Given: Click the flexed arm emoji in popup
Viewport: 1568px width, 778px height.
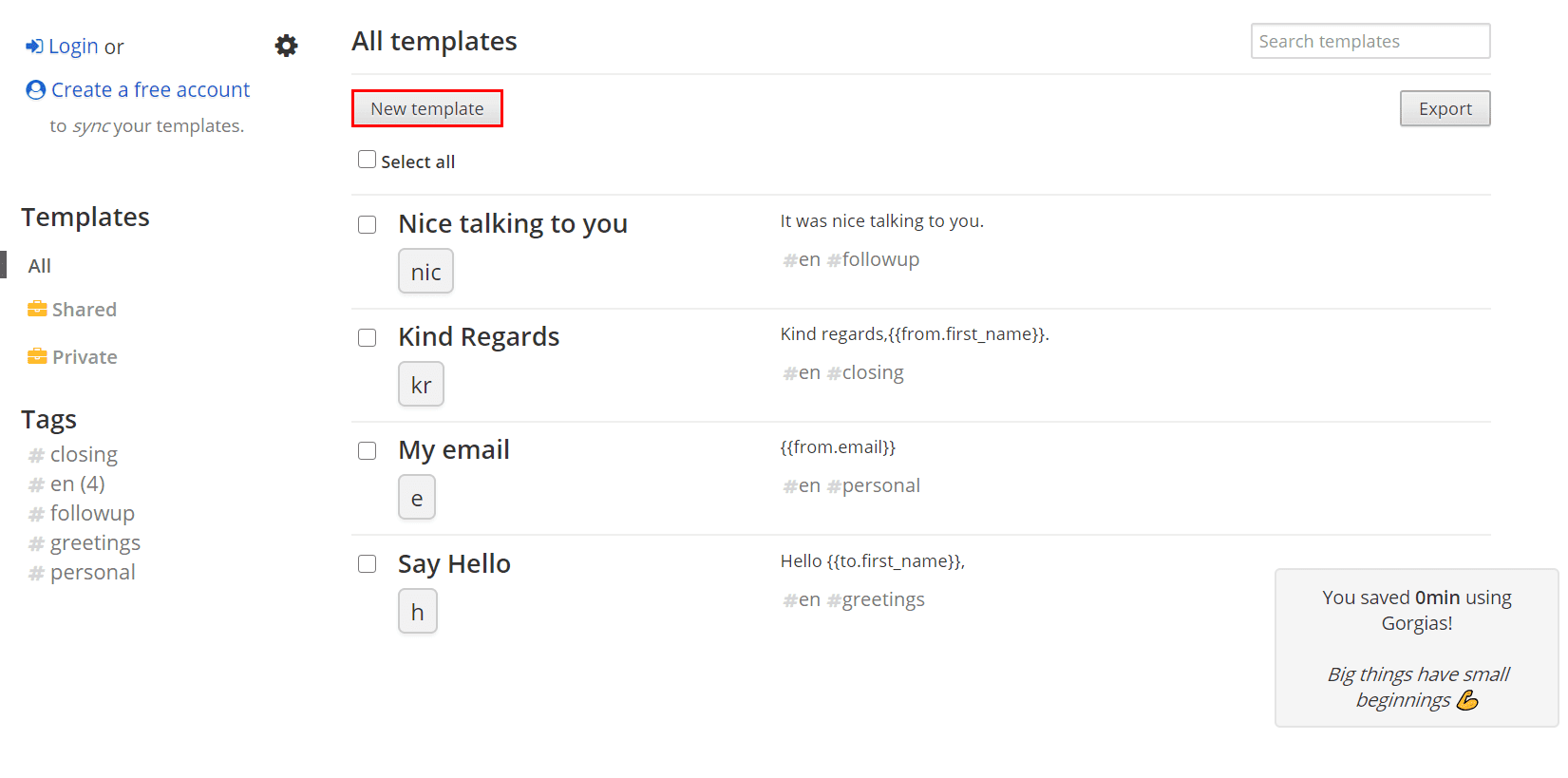Looking at the screenshot, I should (x=1467, y=700).
